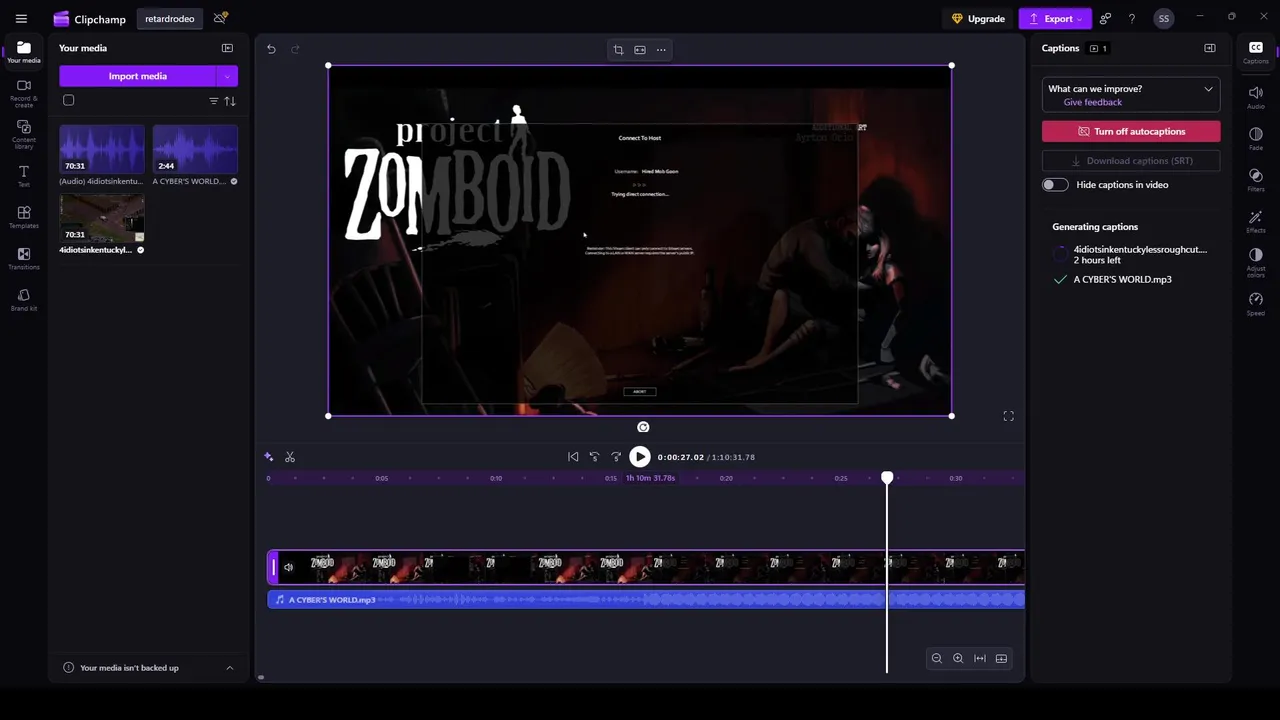Screen dimensions: 1280x720
Task: Click Turn off autocaptions button
Action: pyautogui.click(x=1131, y=131)
